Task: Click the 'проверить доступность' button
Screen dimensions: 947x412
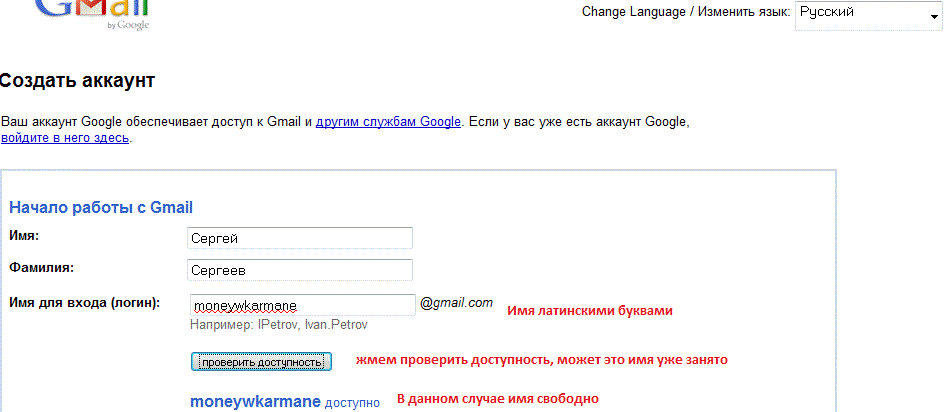Action: point(262,362)
